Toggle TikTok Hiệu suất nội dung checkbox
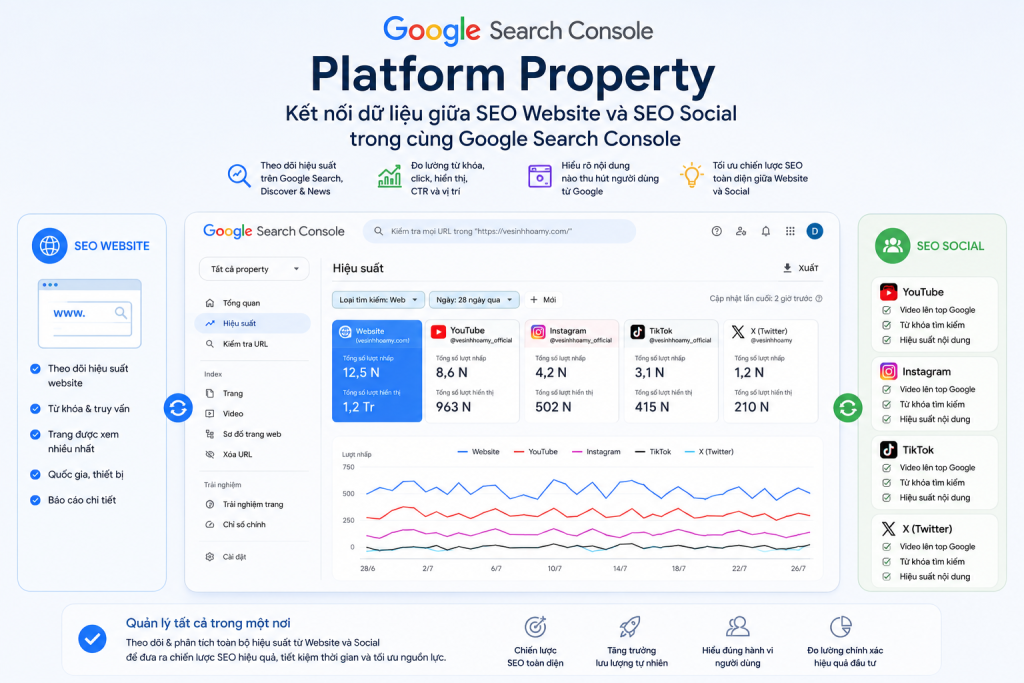 (x=886, y=498)
